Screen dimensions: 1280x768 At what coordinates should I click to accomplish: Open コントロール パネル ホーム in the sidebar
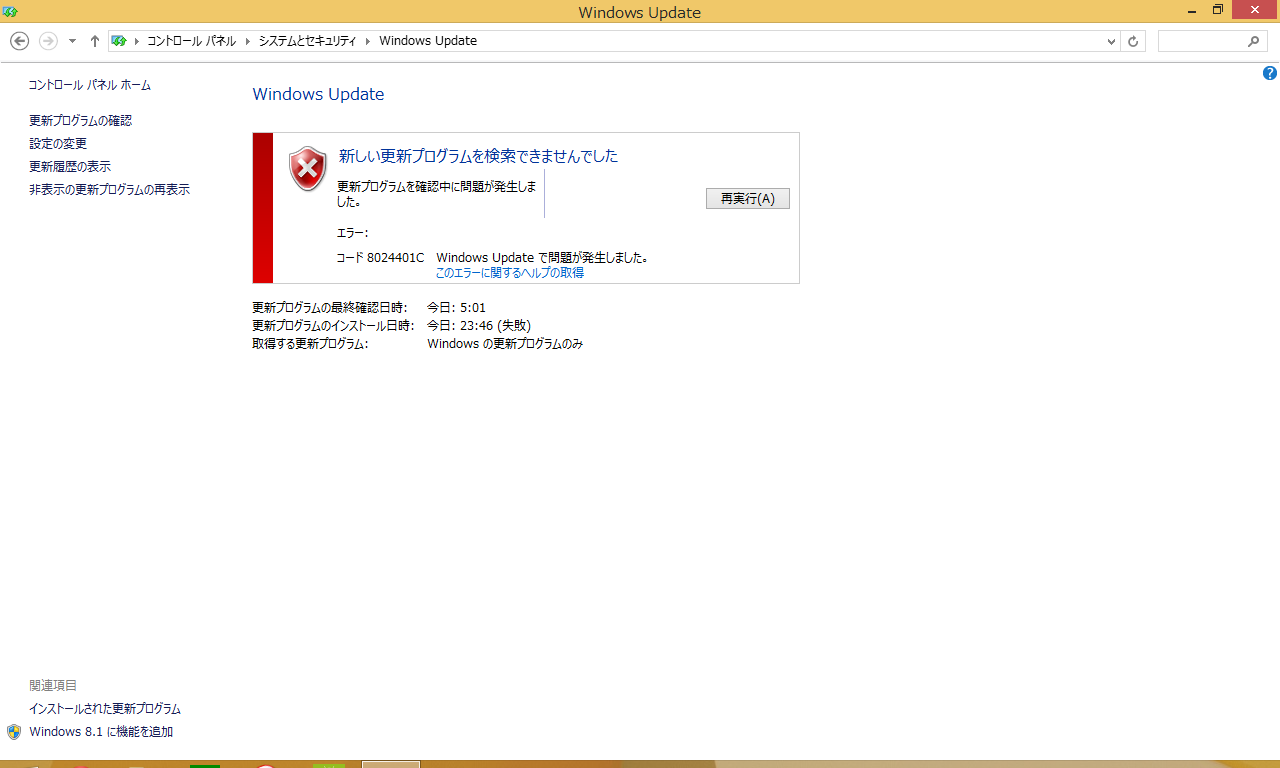coord(90,85)
